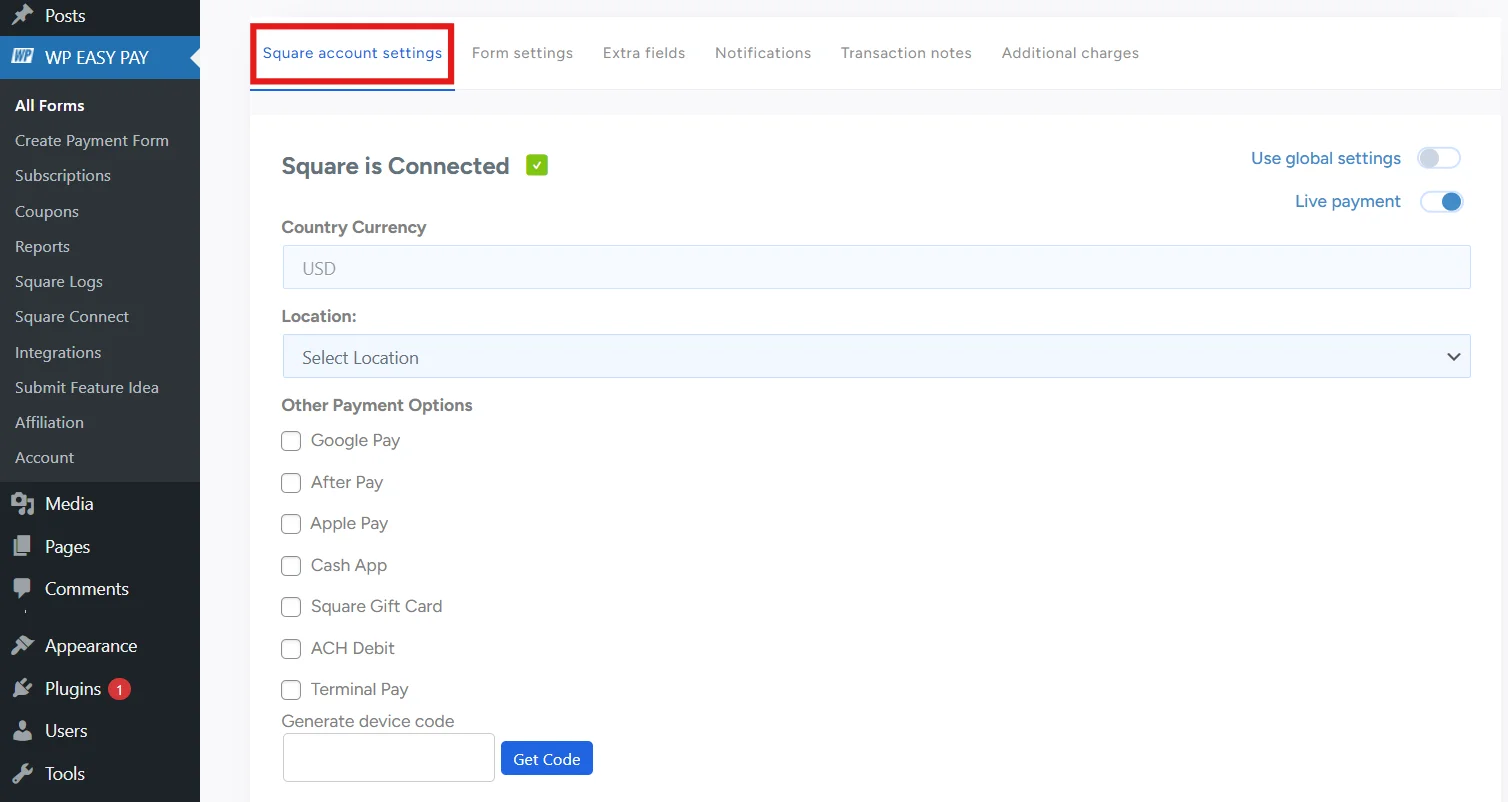Click the Media icon in sidebar
The image size is (1508, 802).
coord(22,504)
